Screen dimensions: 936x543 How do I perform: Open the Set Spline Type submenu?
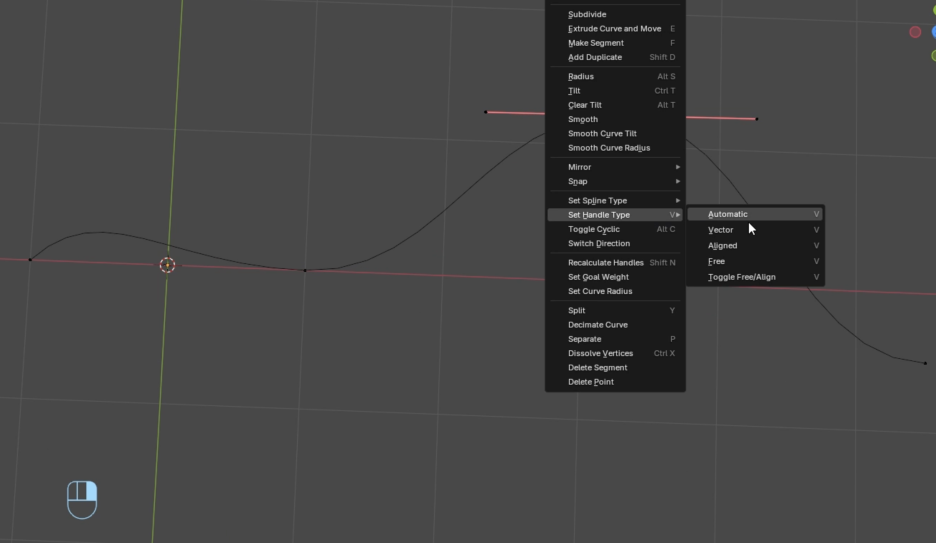615,200
